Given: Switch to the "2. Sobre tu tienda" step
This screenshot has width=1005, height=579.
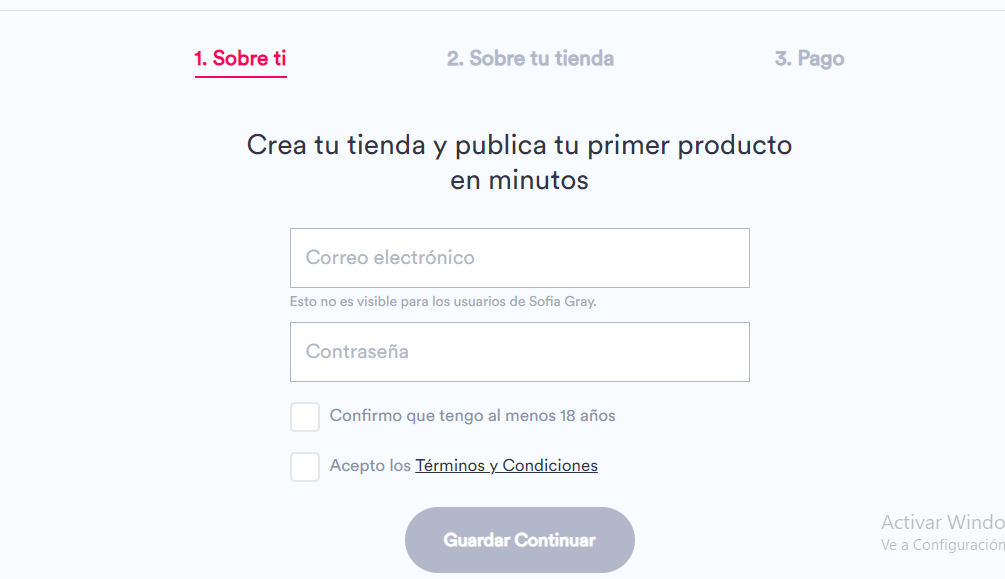Looking at the screenshot, I should point(530,58).
